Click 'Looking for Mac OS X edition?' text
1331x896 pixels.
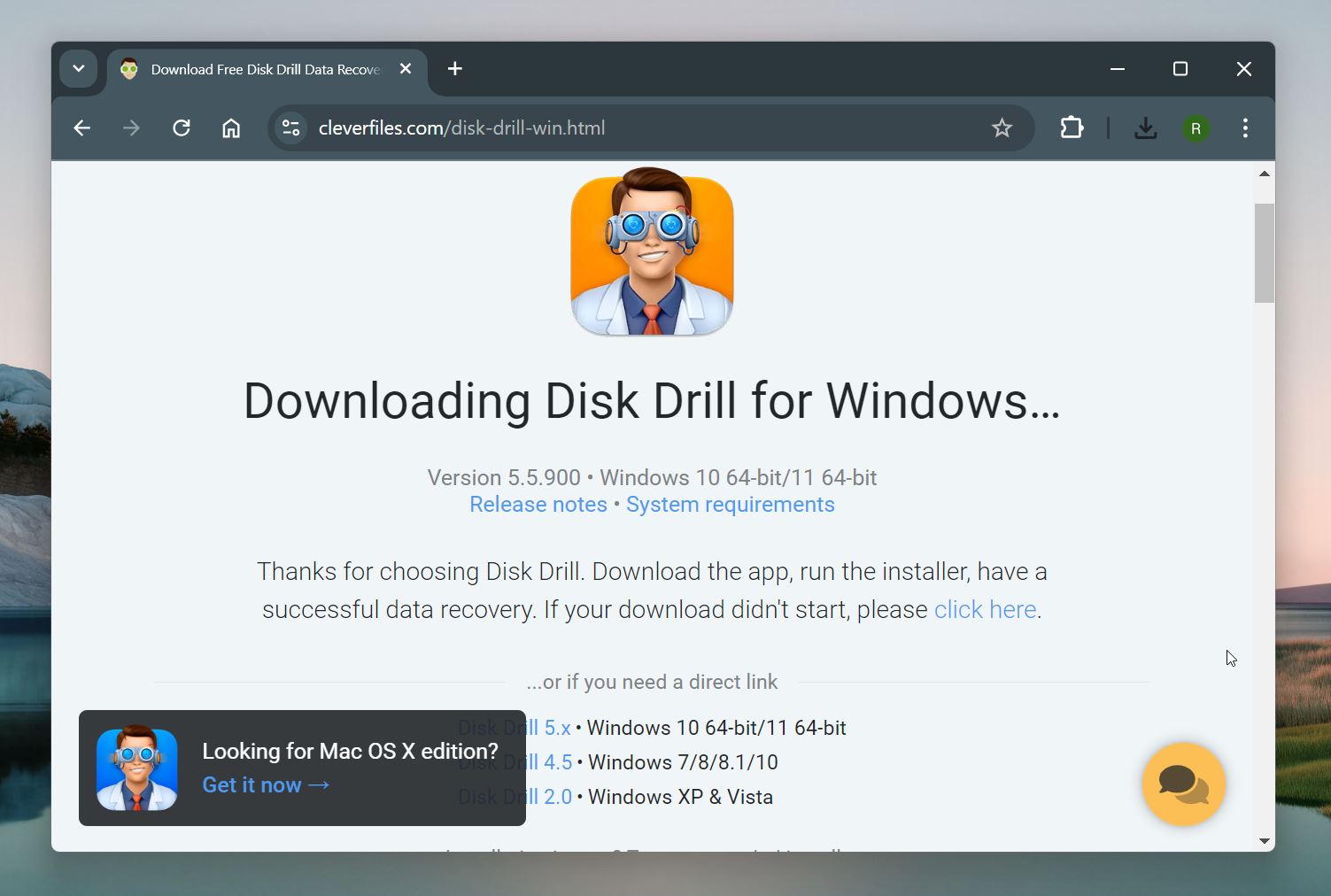tap(351, 752)
